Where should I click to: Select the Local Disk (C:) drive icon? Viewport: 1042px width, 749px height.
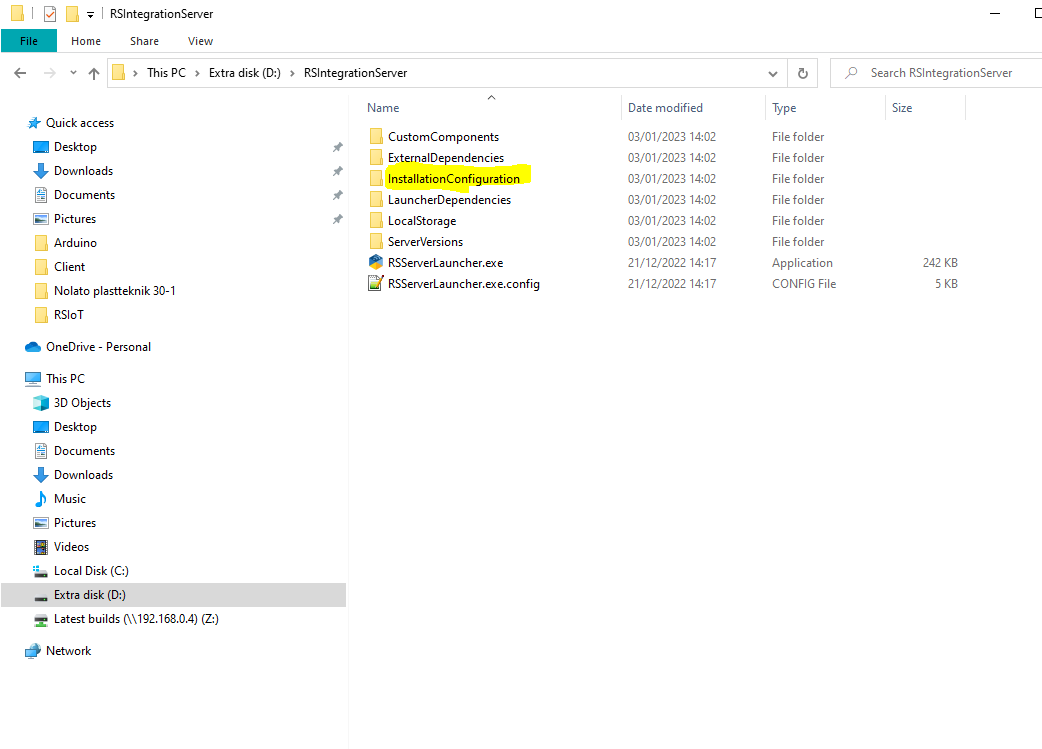[41, 571]
